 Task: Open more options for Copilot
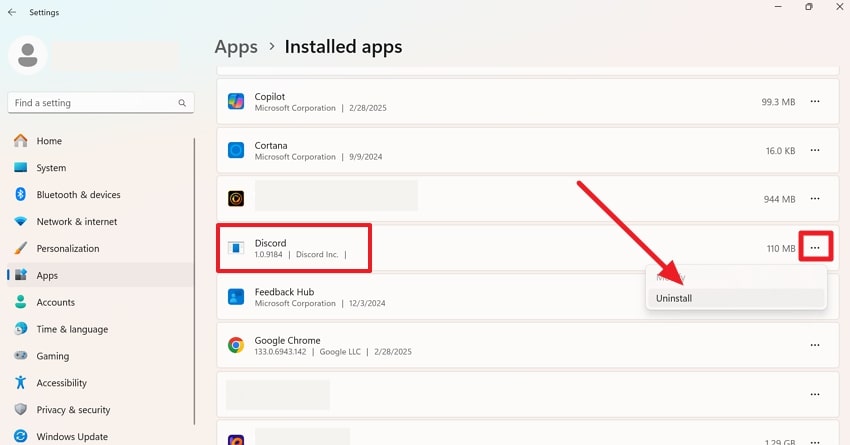point(815,101)
